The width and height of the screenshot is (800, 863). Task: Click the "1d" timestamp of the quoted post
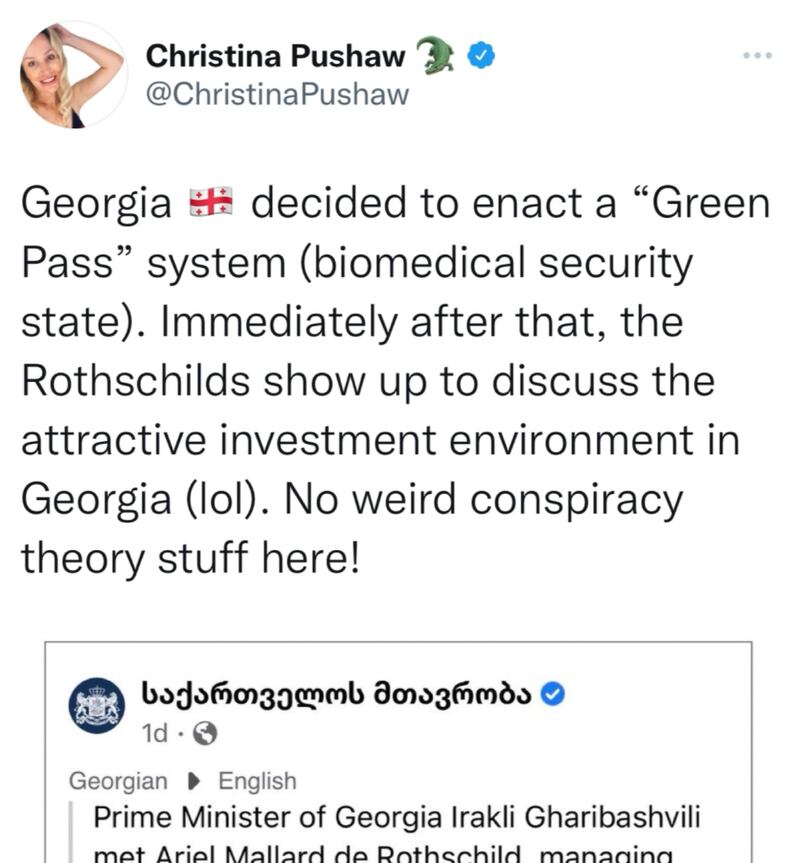155,734
